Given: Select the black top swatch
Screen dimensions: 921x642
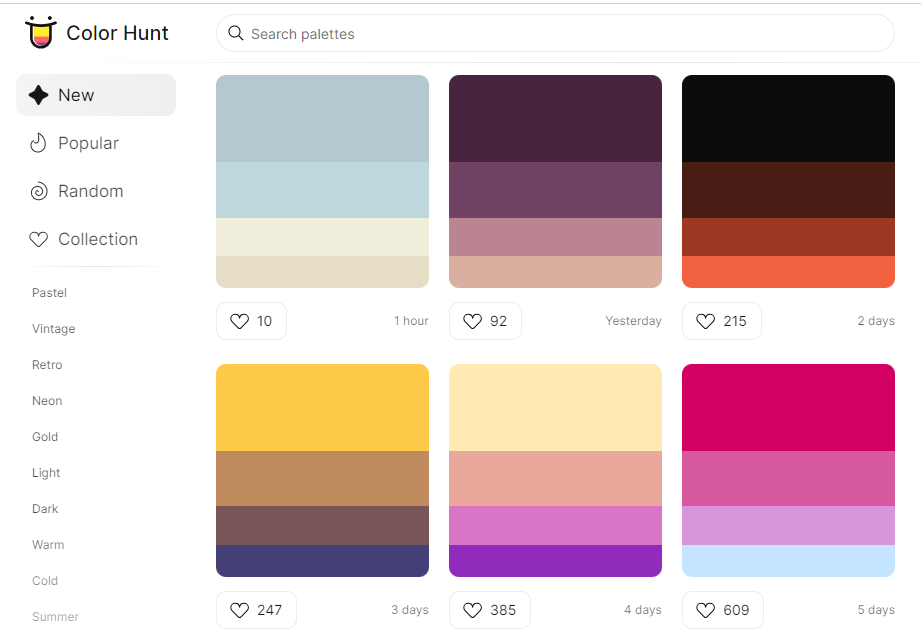Looking at the screenshot, I should pos(788,119).
